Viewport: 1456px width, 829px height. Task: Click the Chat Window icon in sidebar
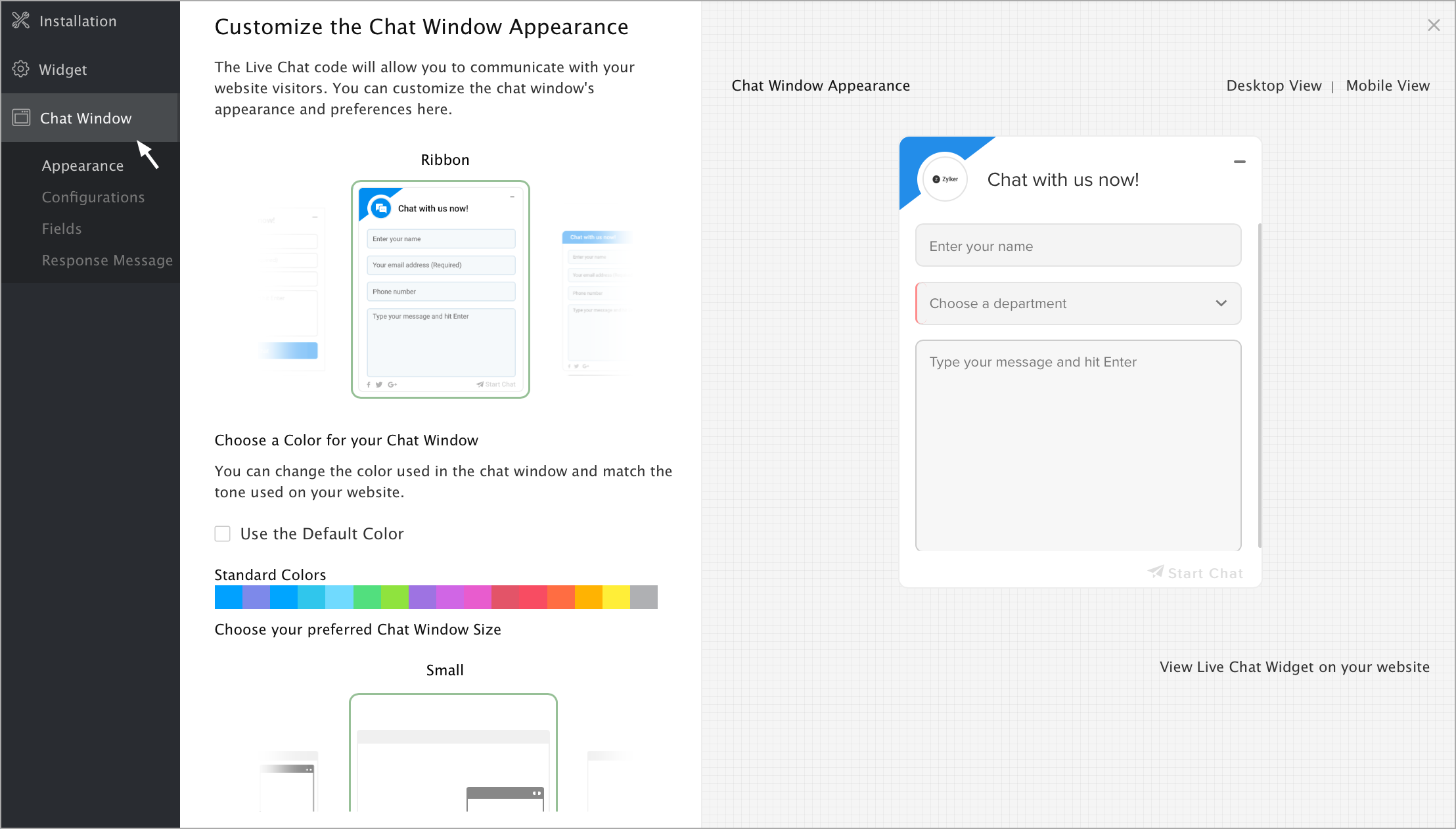(21, 118)
